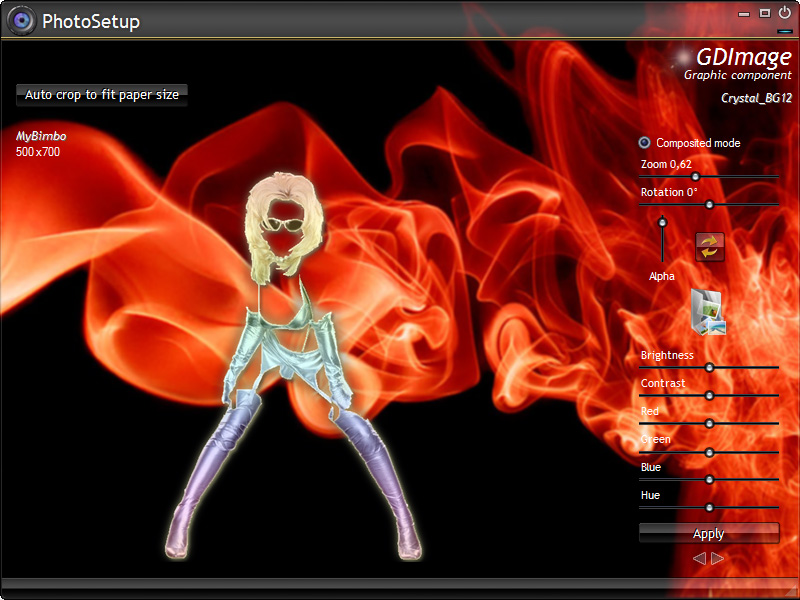
Task: Click the Graphic component subtitle
Action: pyautogui.click(x=738, y=76)
